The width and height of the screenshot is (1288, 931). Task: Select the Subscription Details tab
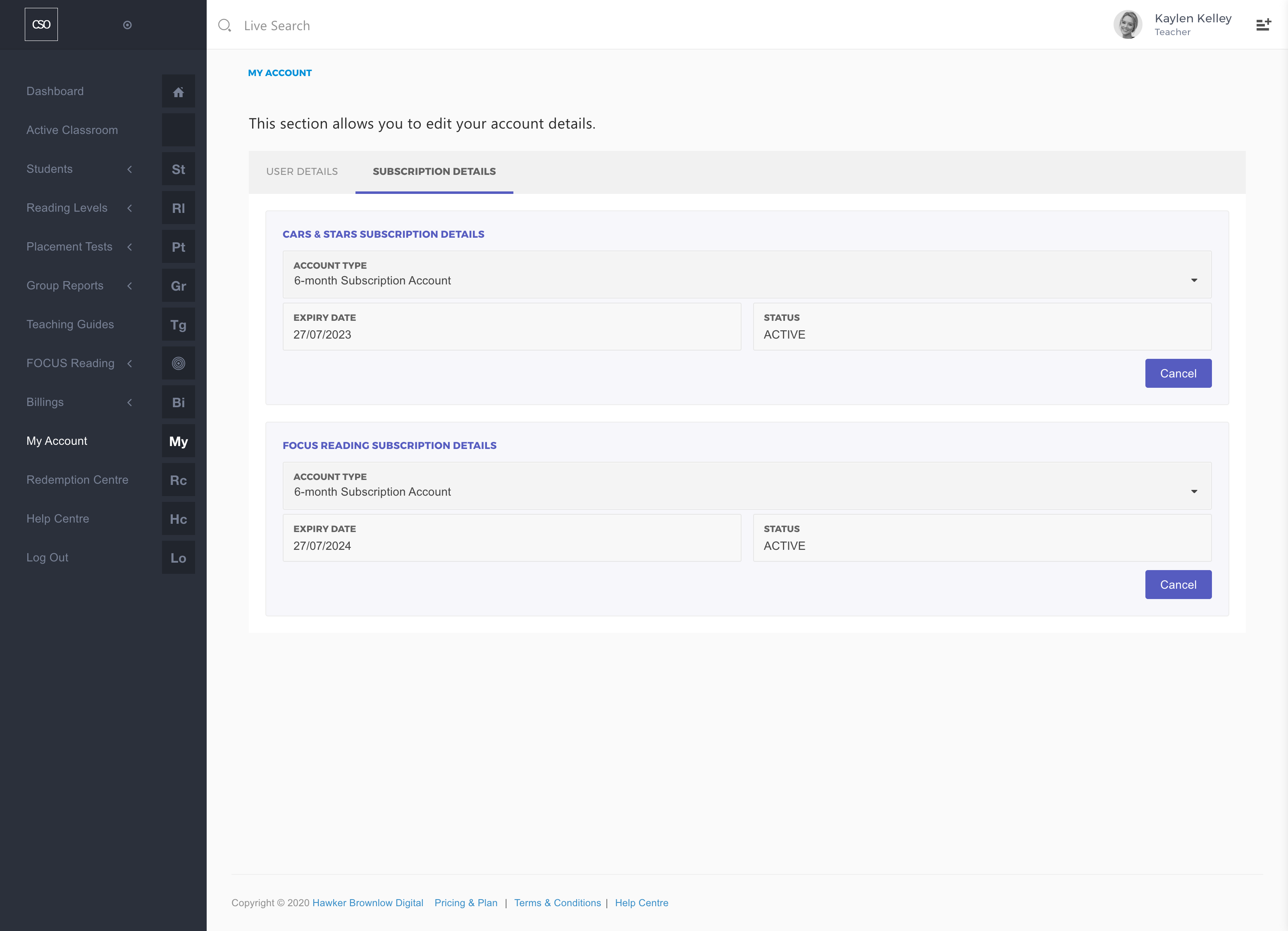434,172
